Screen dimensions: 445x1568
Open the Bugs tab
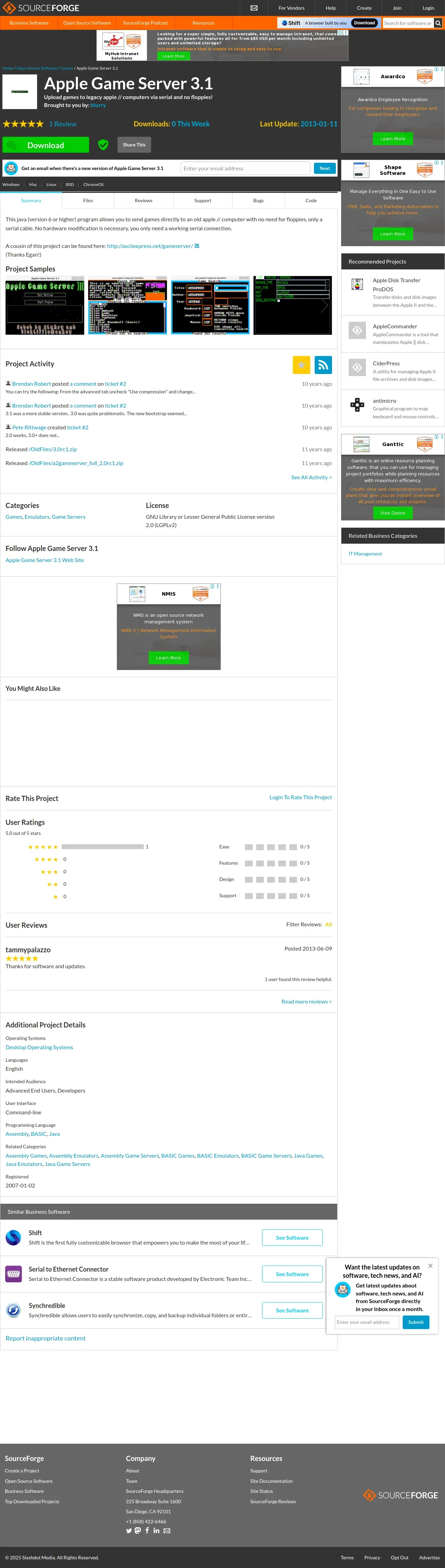click(259, 200)
